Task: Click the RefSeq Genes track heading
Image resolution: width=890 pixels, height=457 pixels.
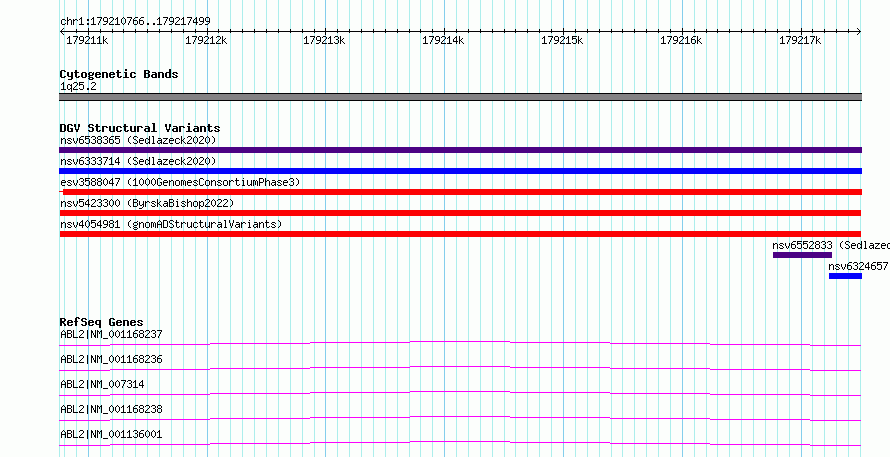Action: (x=102, y=322)
